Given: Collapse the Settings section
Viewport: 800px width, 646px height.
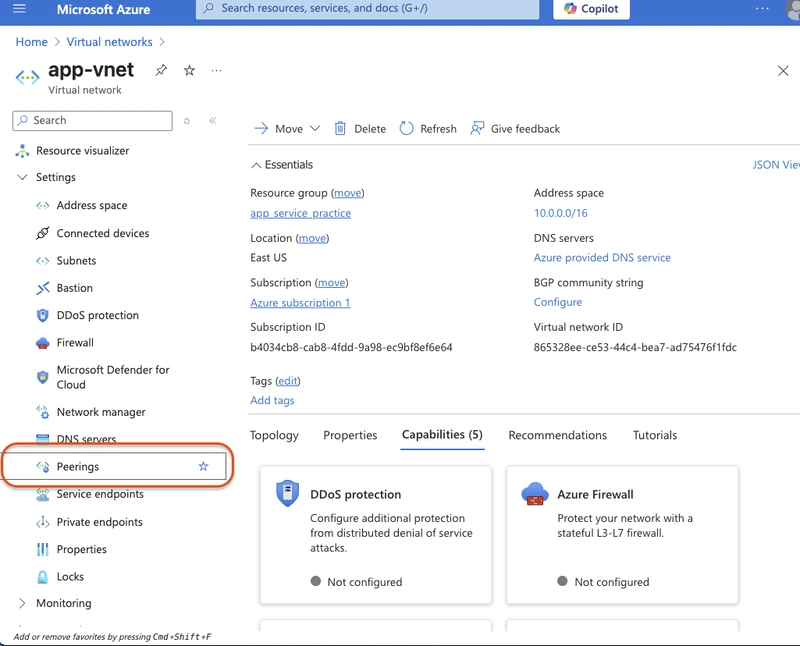Looking at the screenshot, I should coord(22,178).
